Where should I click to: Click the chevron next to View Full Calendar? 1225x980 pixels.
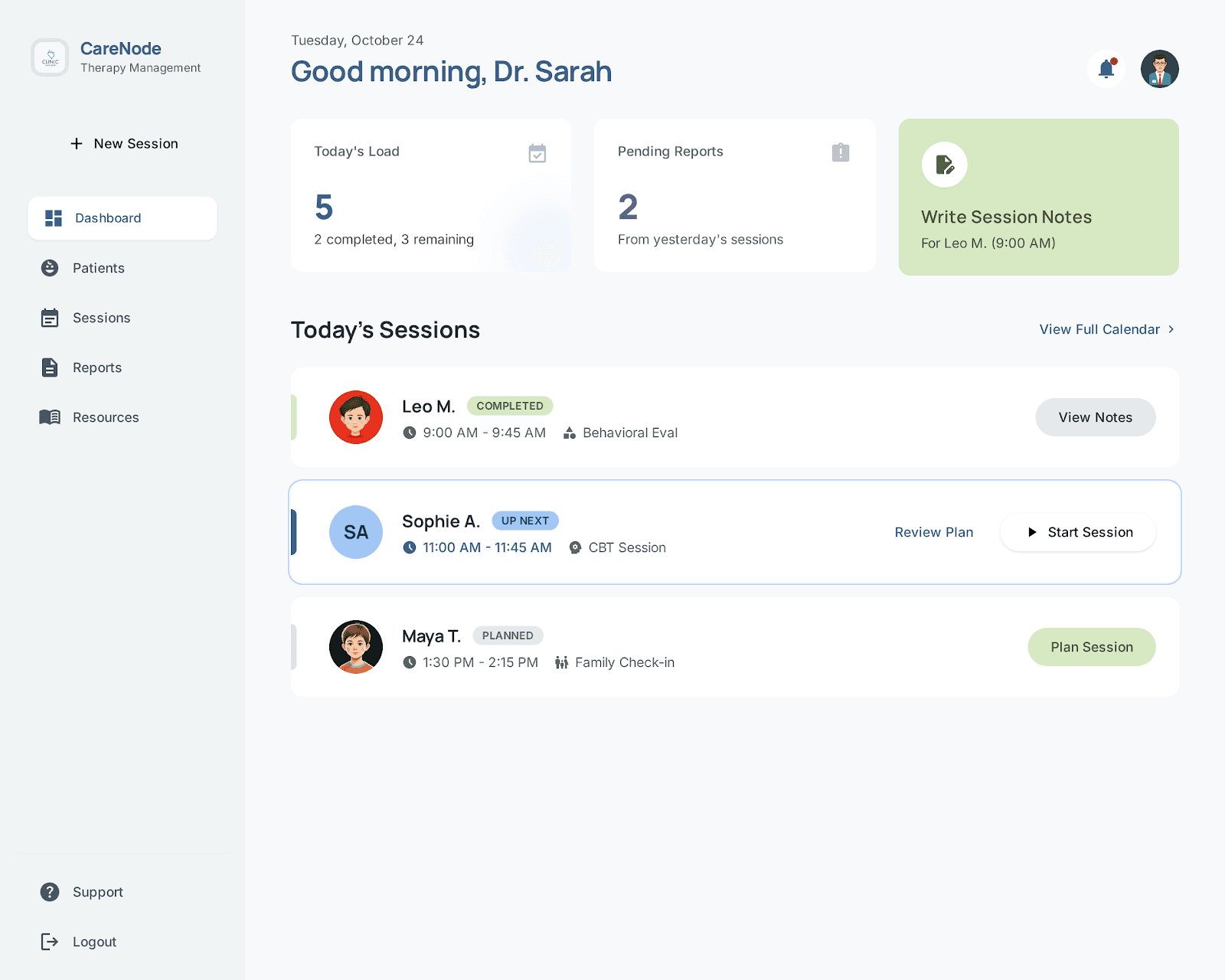[1171, 329]
